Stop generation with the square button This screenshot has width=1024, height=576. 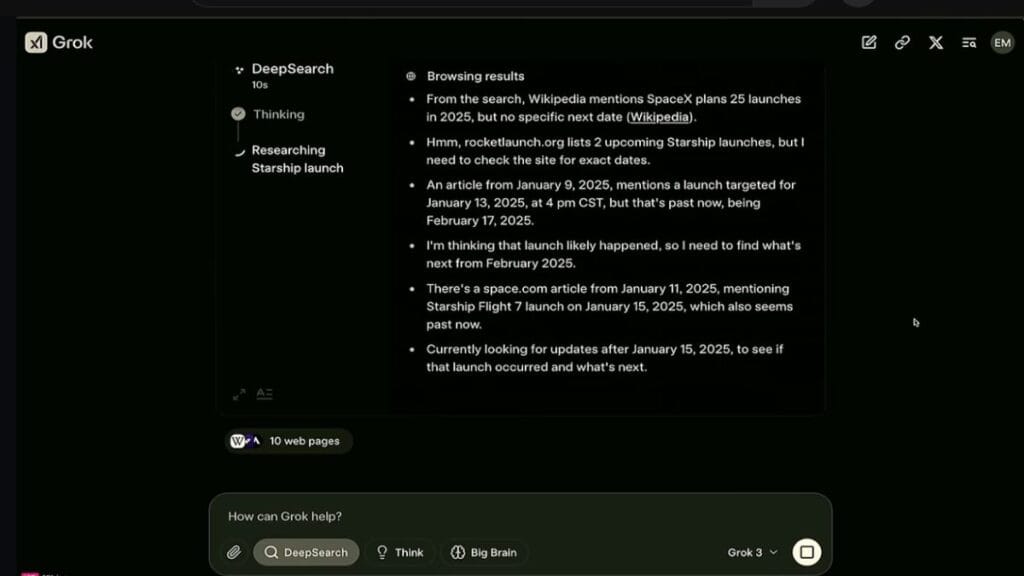[x=807, y=552]
